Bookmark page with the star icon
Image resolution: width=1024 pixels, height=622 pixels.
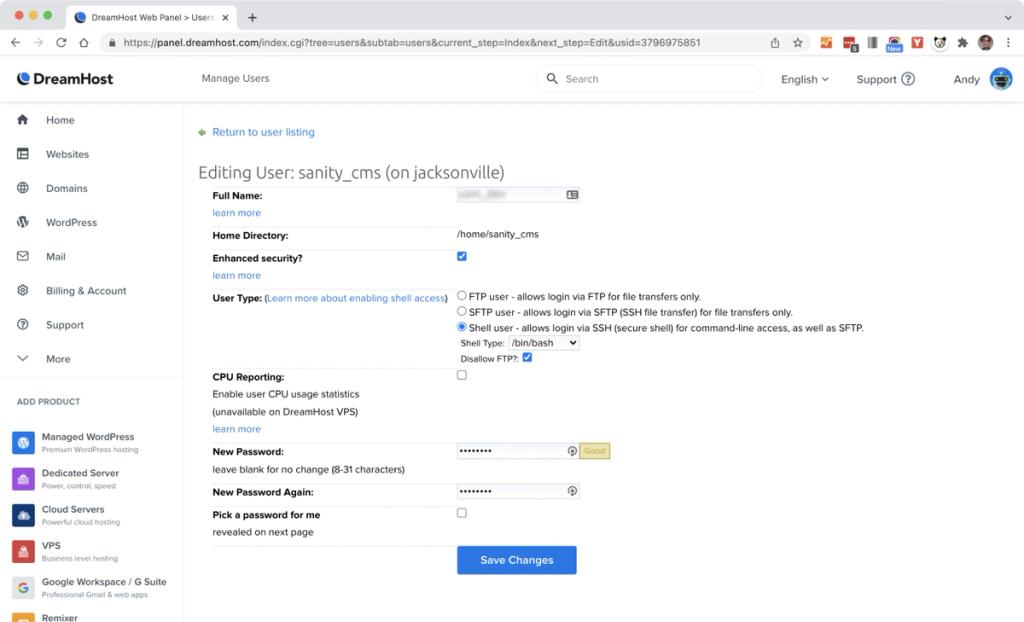797,42
